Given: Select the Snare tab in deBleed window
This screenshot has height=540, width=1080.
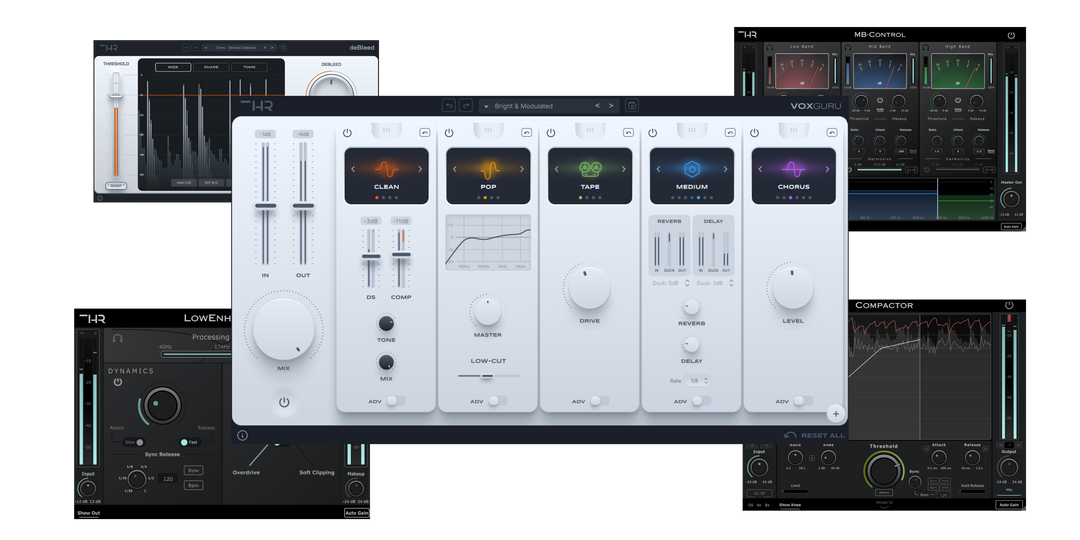Looking at the screenshot, I should tap(211, 67).
